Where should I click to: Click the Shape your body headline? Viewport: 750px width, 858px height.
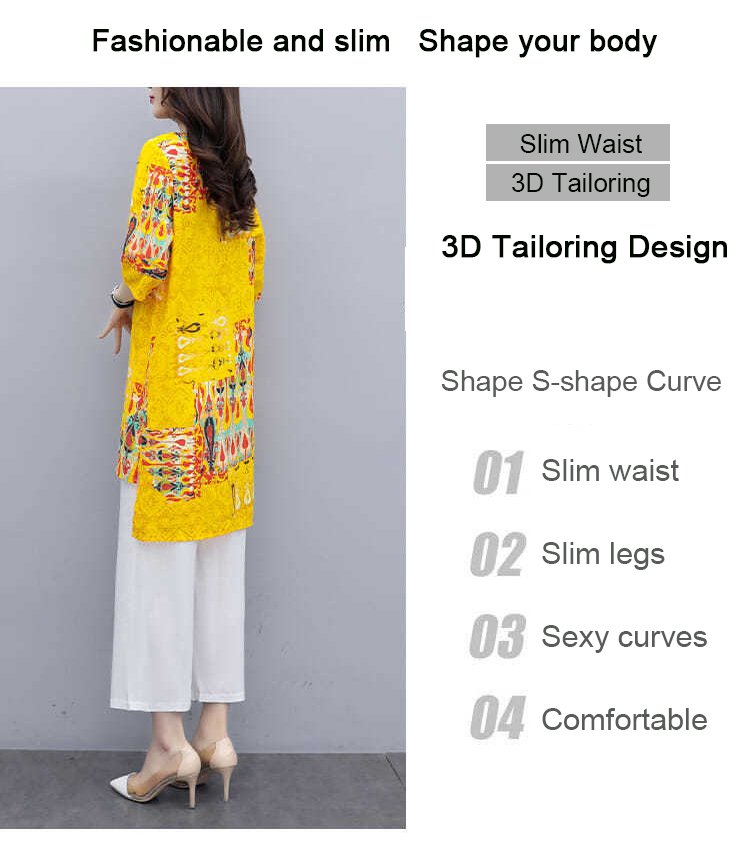[x=538, y=42]
